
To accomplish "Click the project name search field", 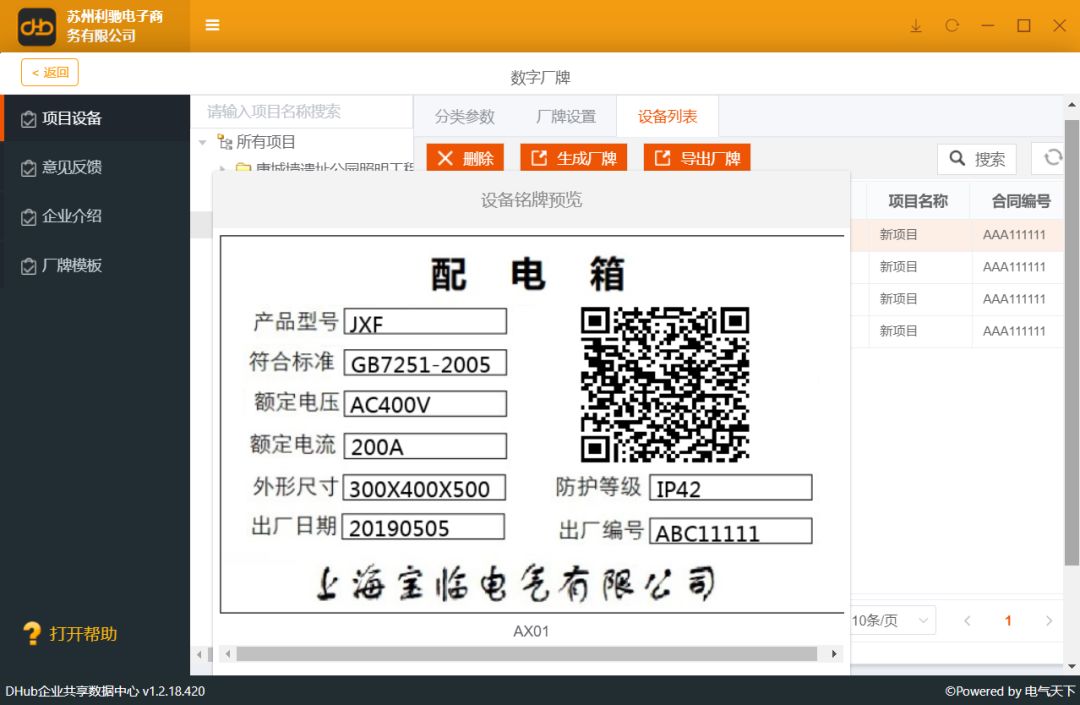I will coord(302,112).
